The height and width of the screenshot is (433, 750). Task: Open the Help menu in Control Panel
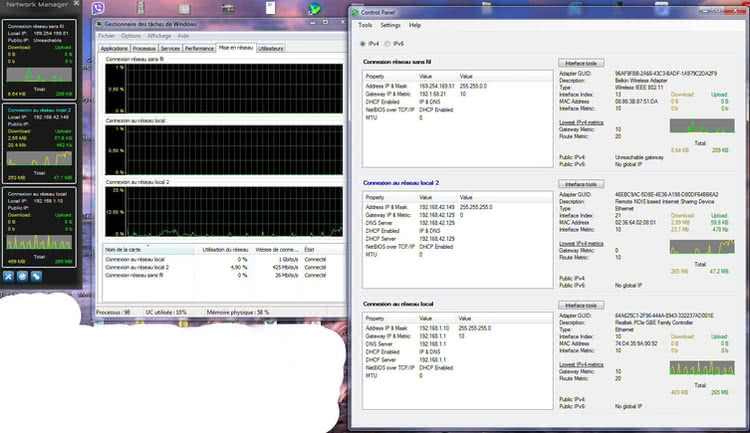point(415,25)
